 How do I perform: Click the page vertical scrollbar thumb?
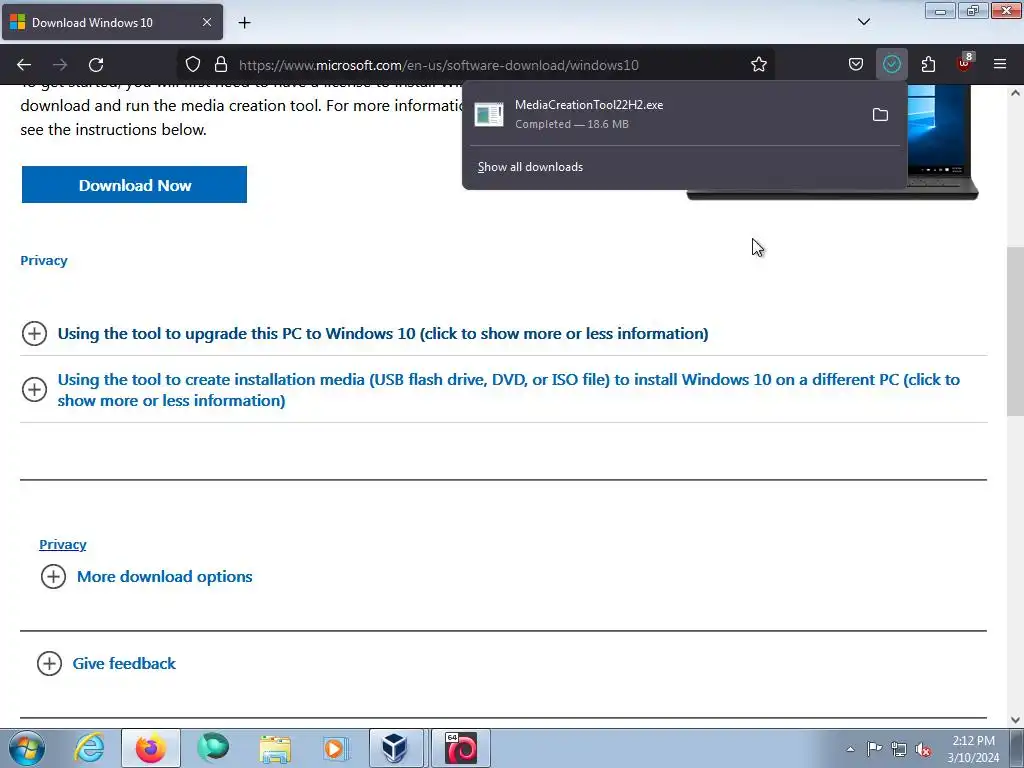pyautogui.click(x=1015, y=331)
